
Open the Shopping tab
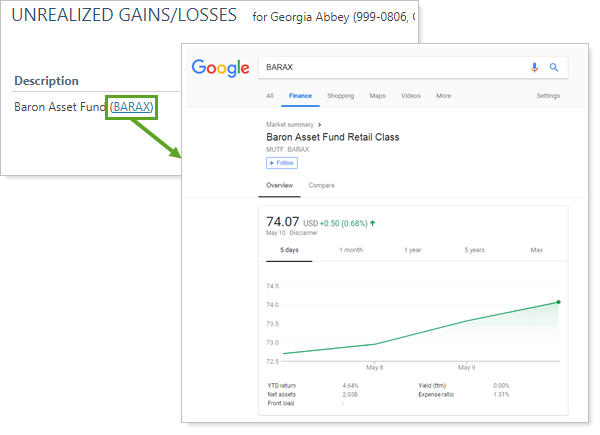coord(340,96)
